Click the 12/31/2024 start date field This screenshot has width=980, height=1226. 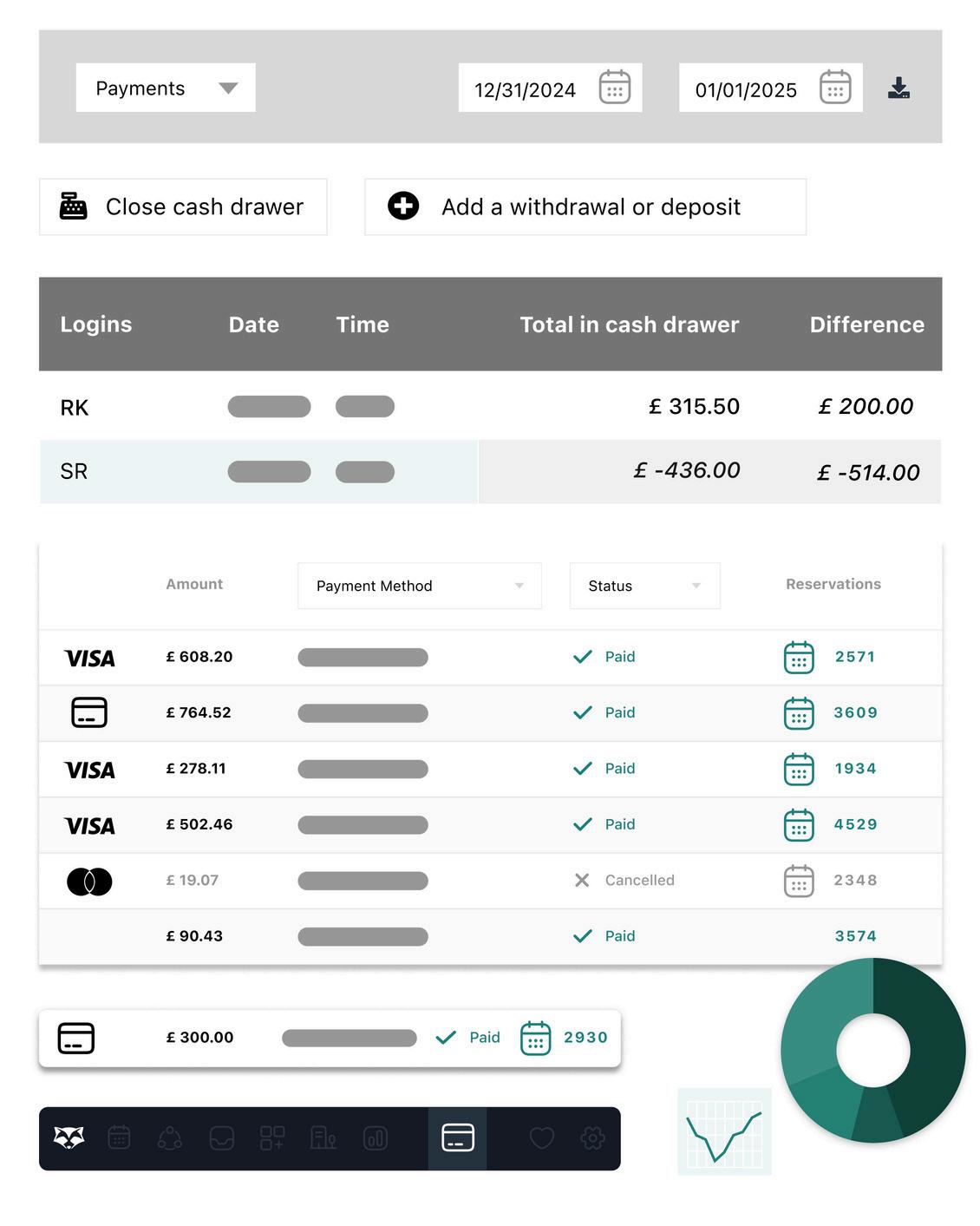pos(525,89)
